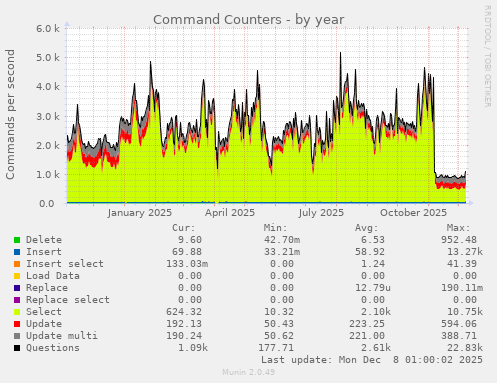
Task: Click the gray Update multi legend swatch
Action: point(17,336)
